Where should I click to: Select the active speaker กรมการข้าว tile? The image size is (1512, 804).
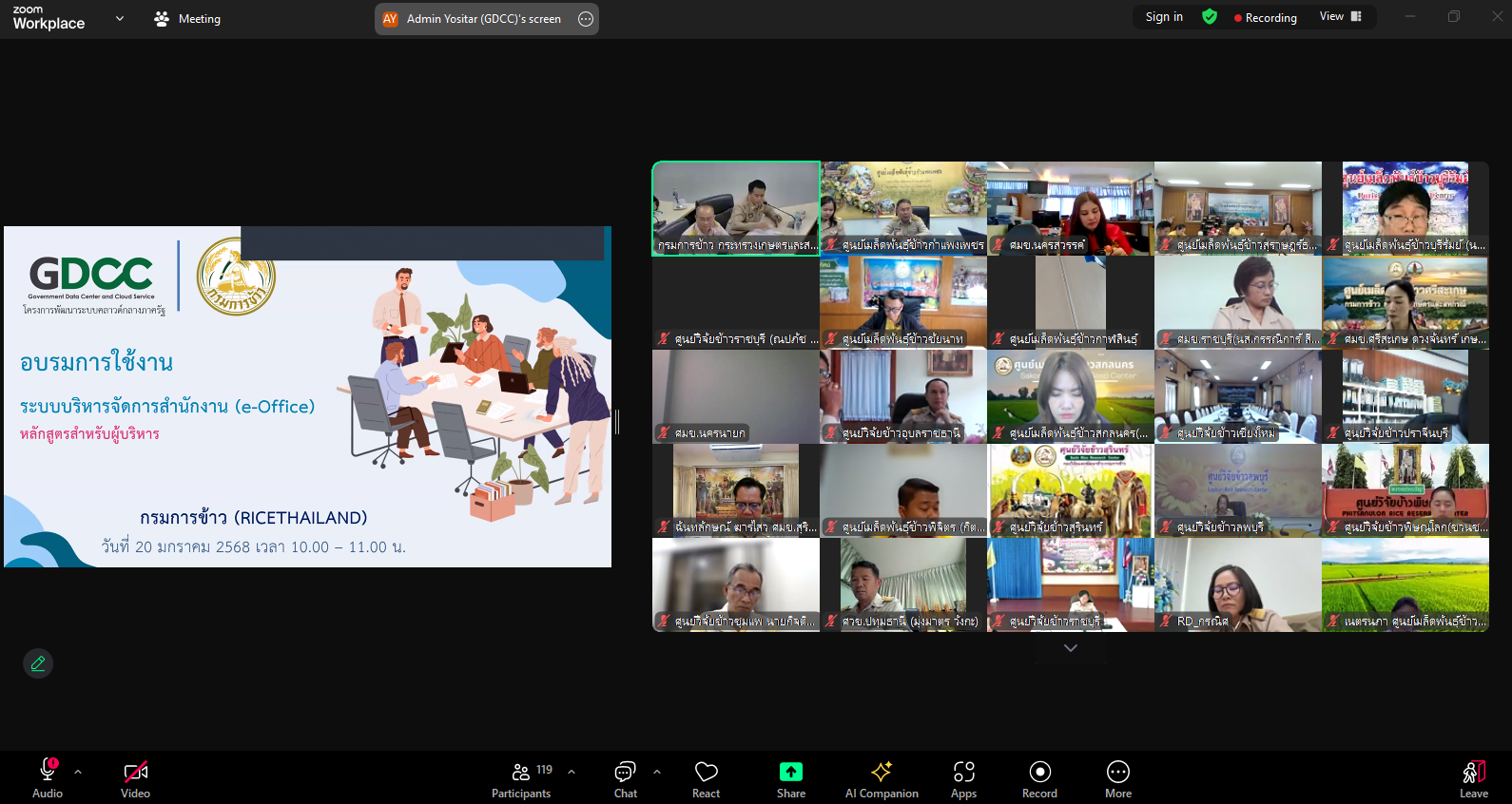736,208
